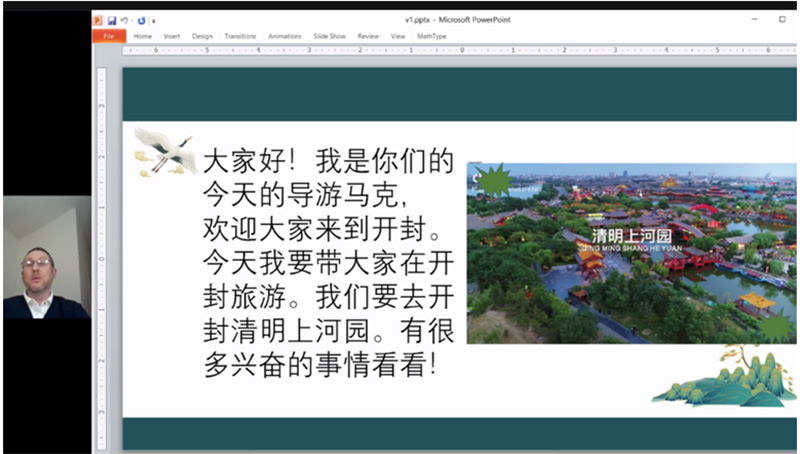Select the green starburst shape at photo's top-left
Screen dimensions: 800x454
point(492,182)
